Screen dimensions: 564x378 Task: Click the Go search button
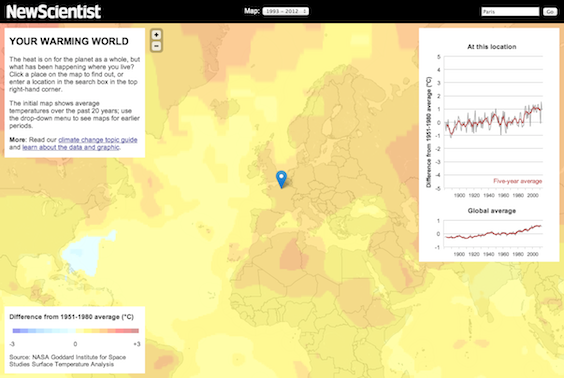[x=550, y=12]
